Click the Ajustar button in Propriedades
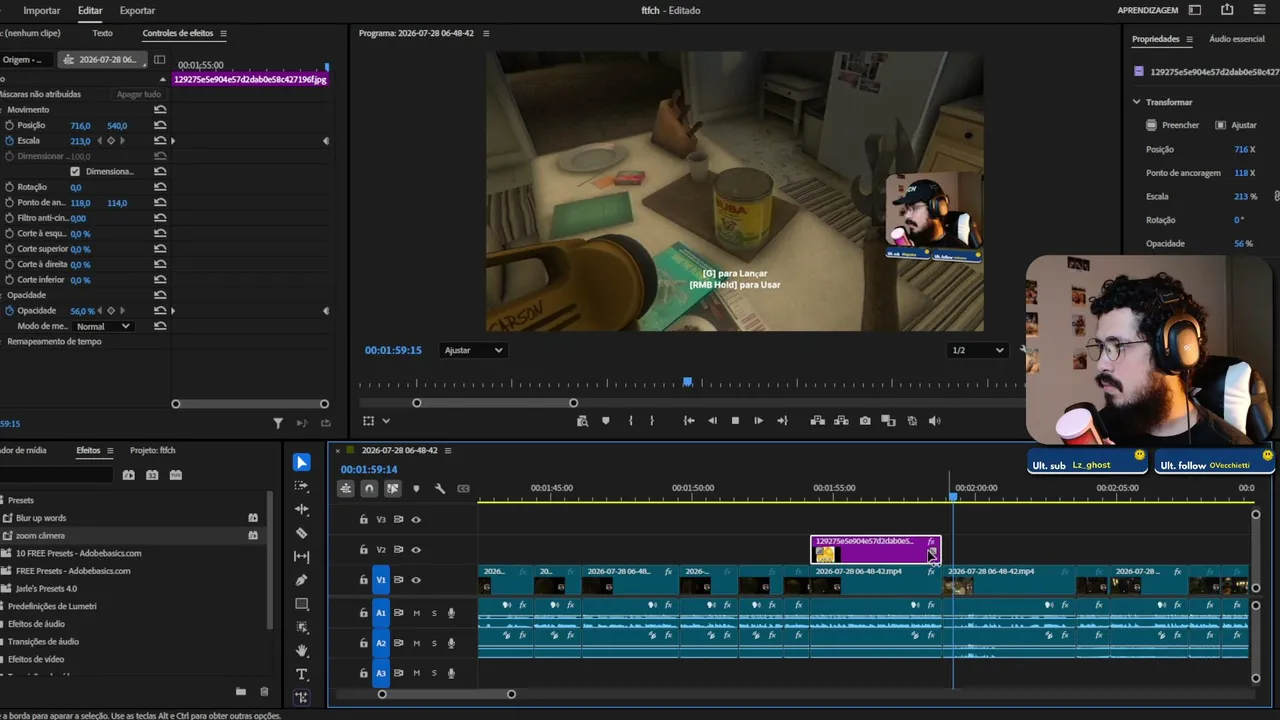Image resolution: width=1280 pixels, height=720 pixels. tap(1236, 125)
